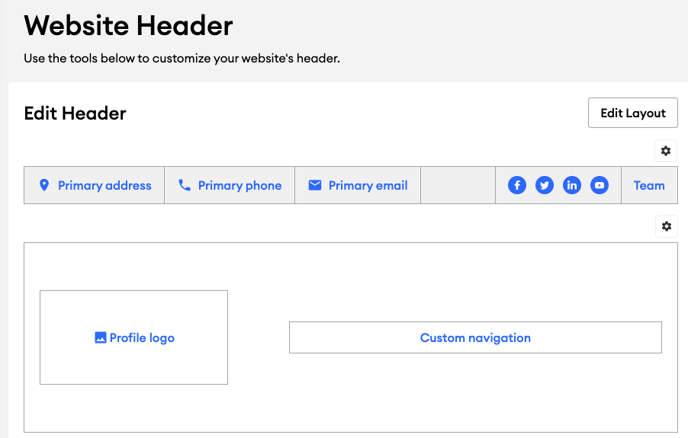Click the Website Header page title
Screen dimensions: 688x438
coord(128,25)
